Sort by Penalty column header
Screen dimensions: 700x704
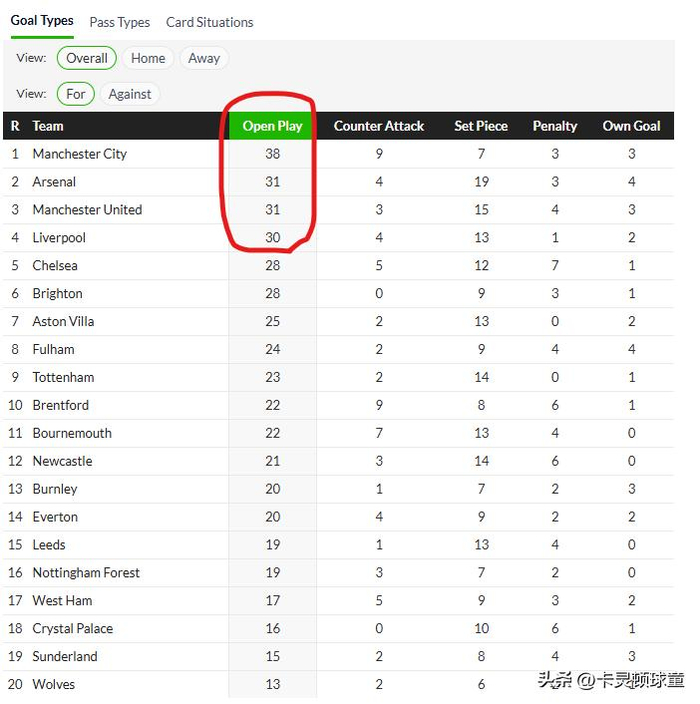[555, 126]
